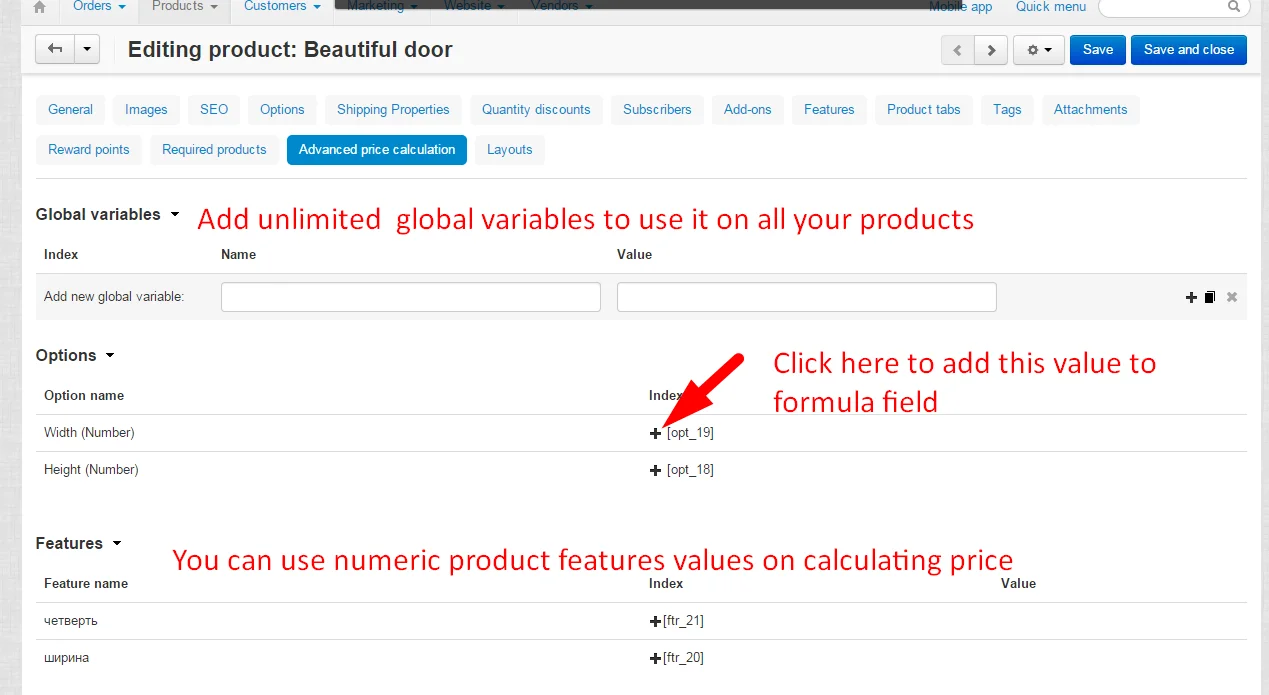This screenshot has height=695, width=1269.
Task: Add opt_19 Width index to formula
Action: tap(656, 433)
